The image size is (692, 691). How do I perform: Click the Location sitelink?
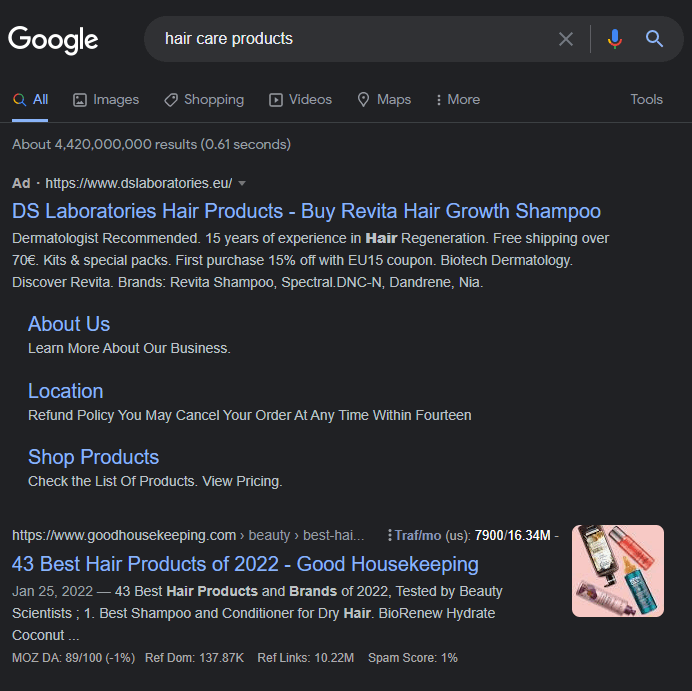66,391
